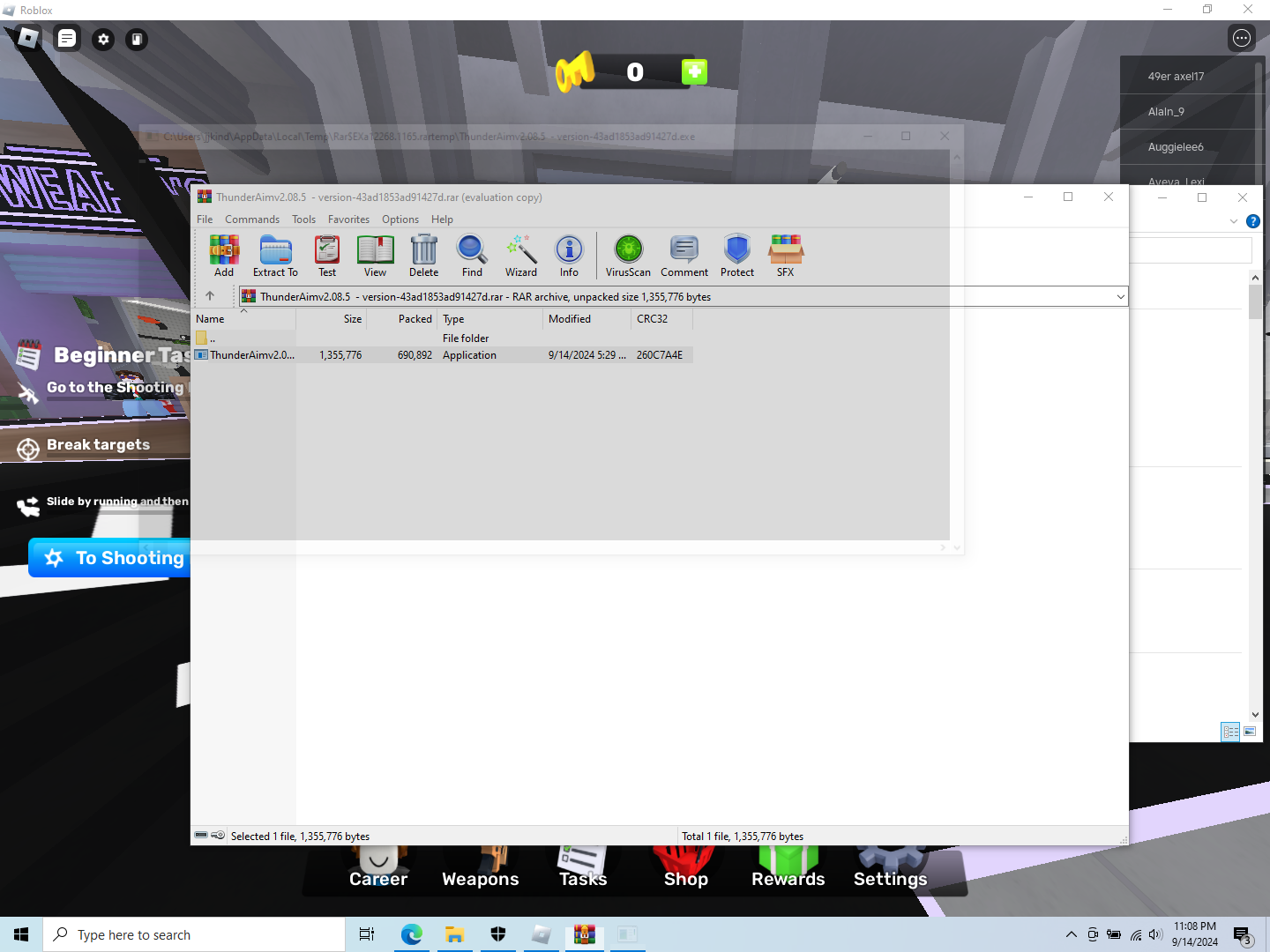
Task: Click the Delete trash can icon
Action: (423, 256)
